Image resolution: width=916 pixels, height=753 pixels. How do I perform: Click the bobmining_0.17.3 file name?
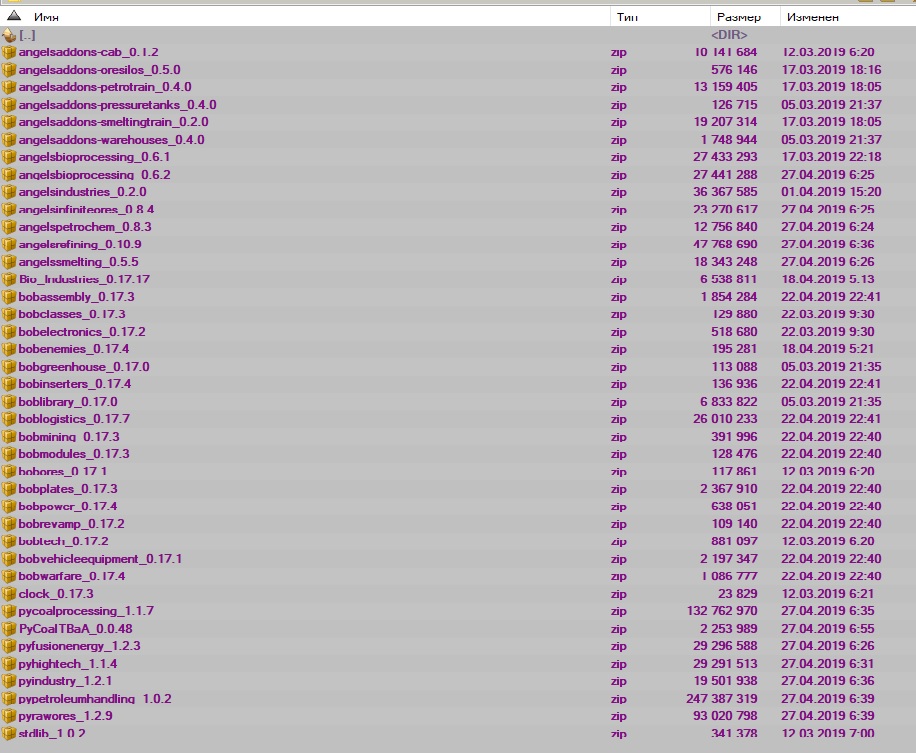tap(69, 437)
